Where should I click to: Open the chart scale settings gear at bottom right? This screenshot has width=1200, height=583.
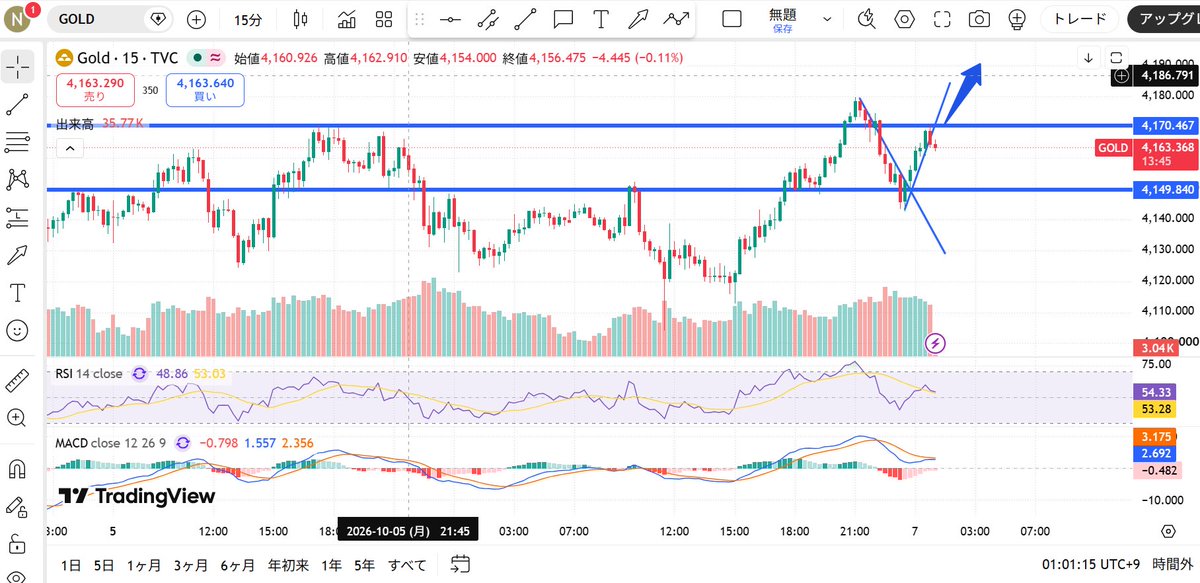[1168, 531]
